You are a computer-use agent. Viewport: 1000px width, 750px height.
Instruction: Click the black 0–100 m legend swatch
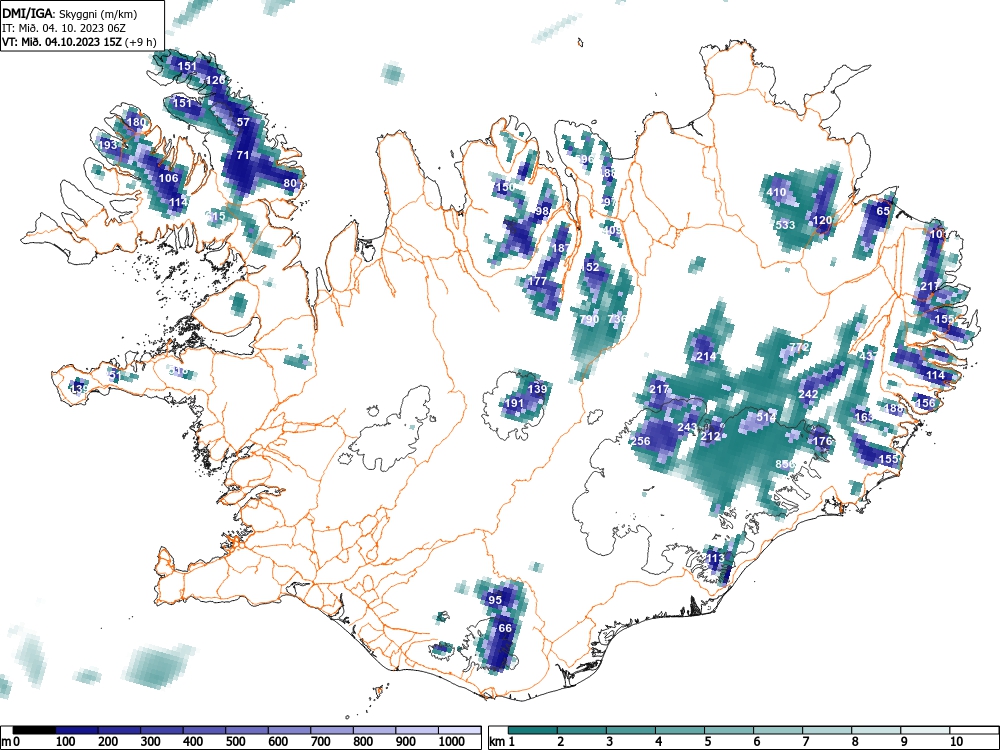(x=34, y=730)
